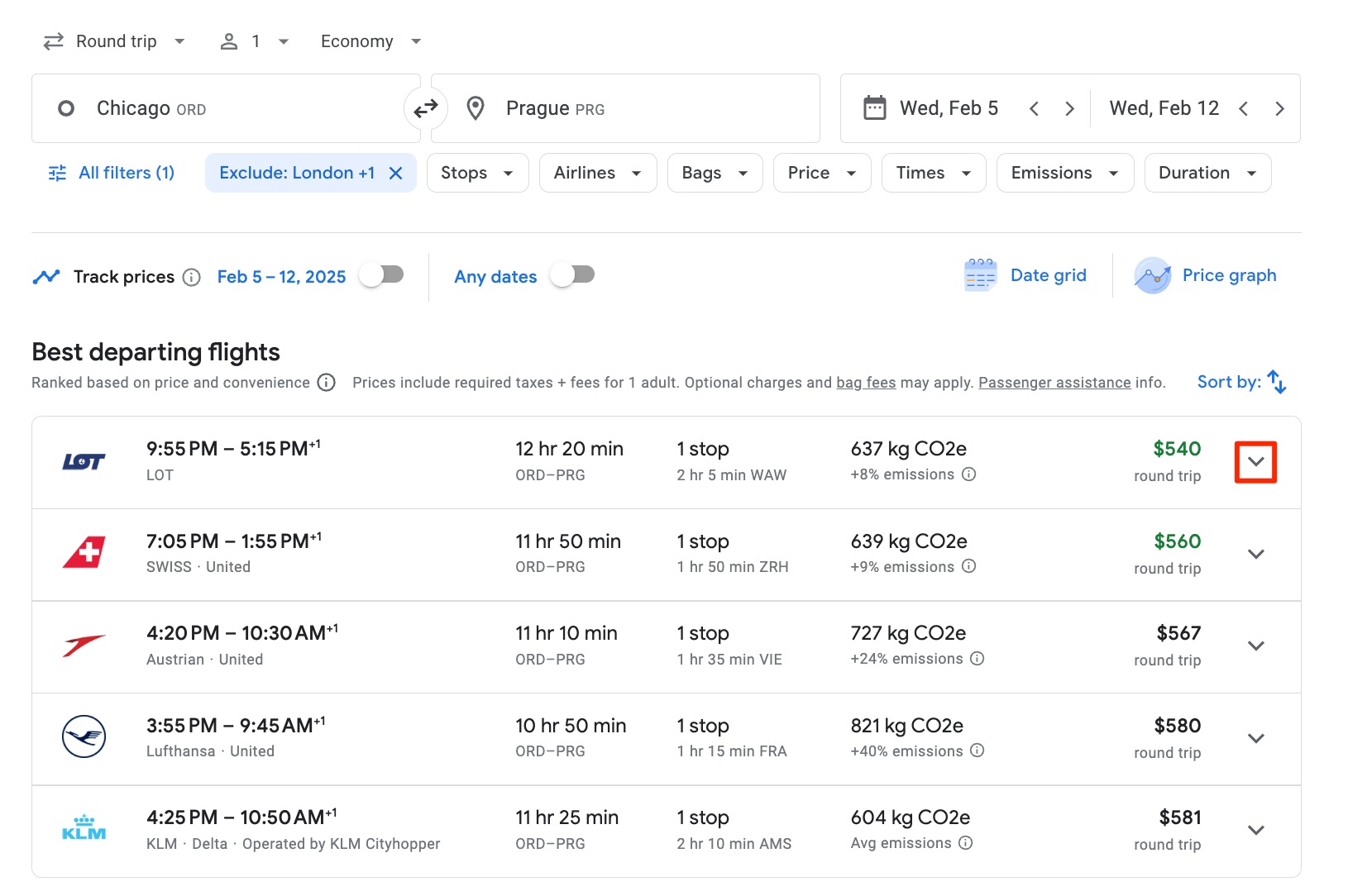This screenshot has height=896, width=1348.
Task: Open the Passenger assistance info link
Action: (x=1054, y=383)
